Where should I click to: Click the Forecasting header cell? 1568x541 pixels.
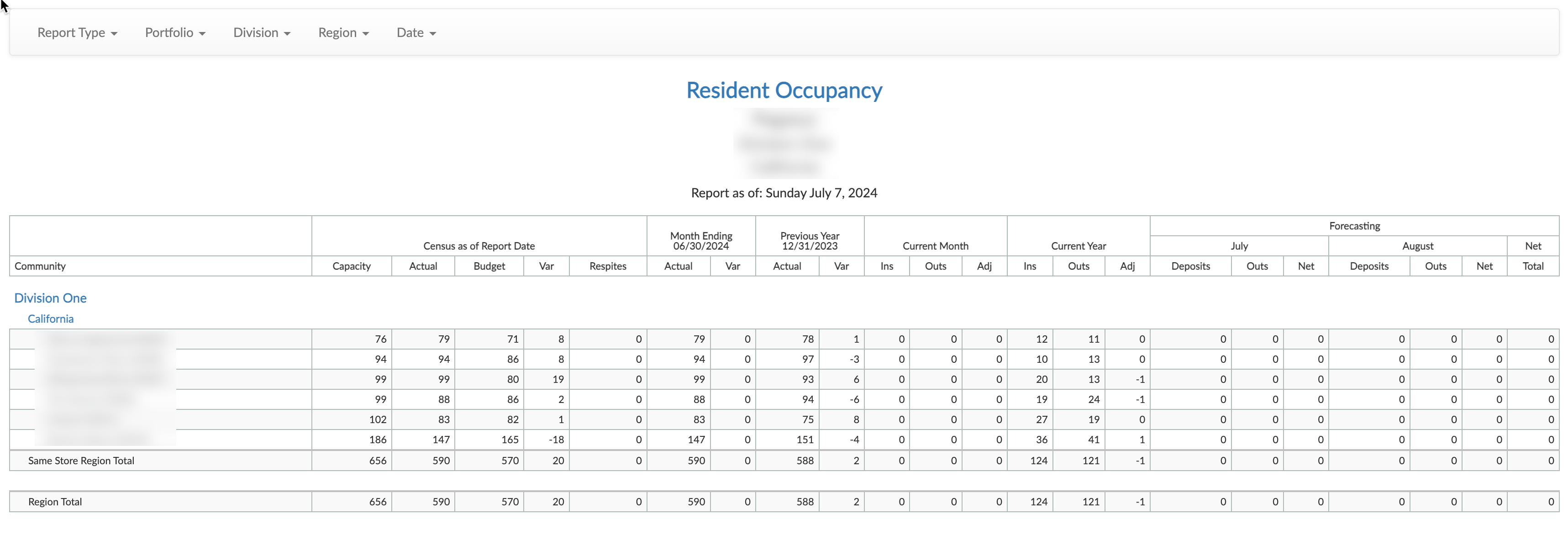tap(1354, 226)
